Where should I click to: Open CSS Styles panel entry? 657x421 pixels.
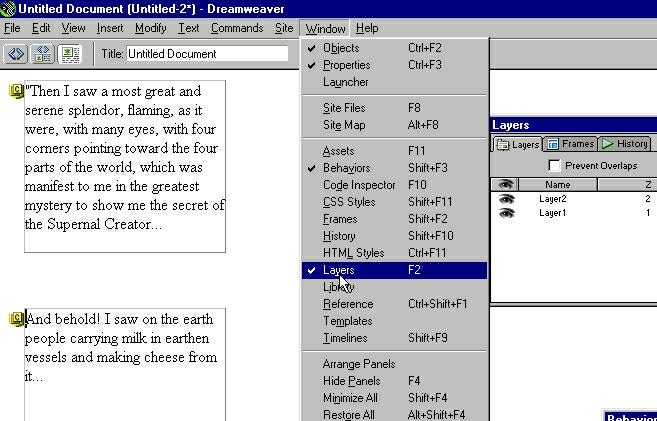394,202
